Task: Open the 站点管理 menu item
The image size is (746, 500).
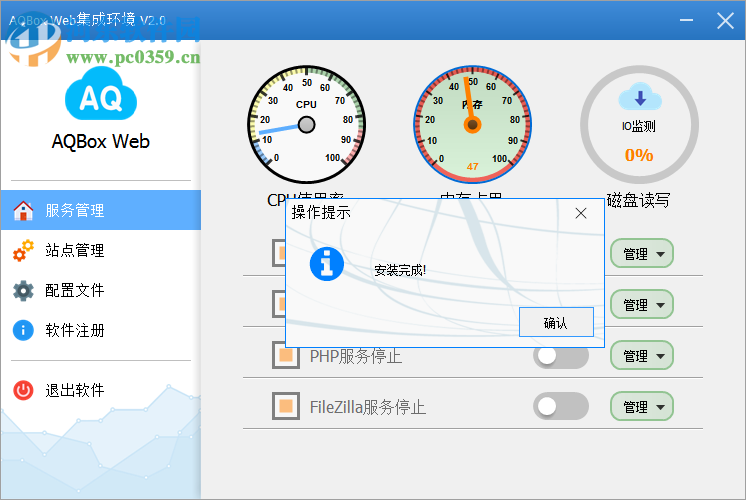Action: [101, 250]
